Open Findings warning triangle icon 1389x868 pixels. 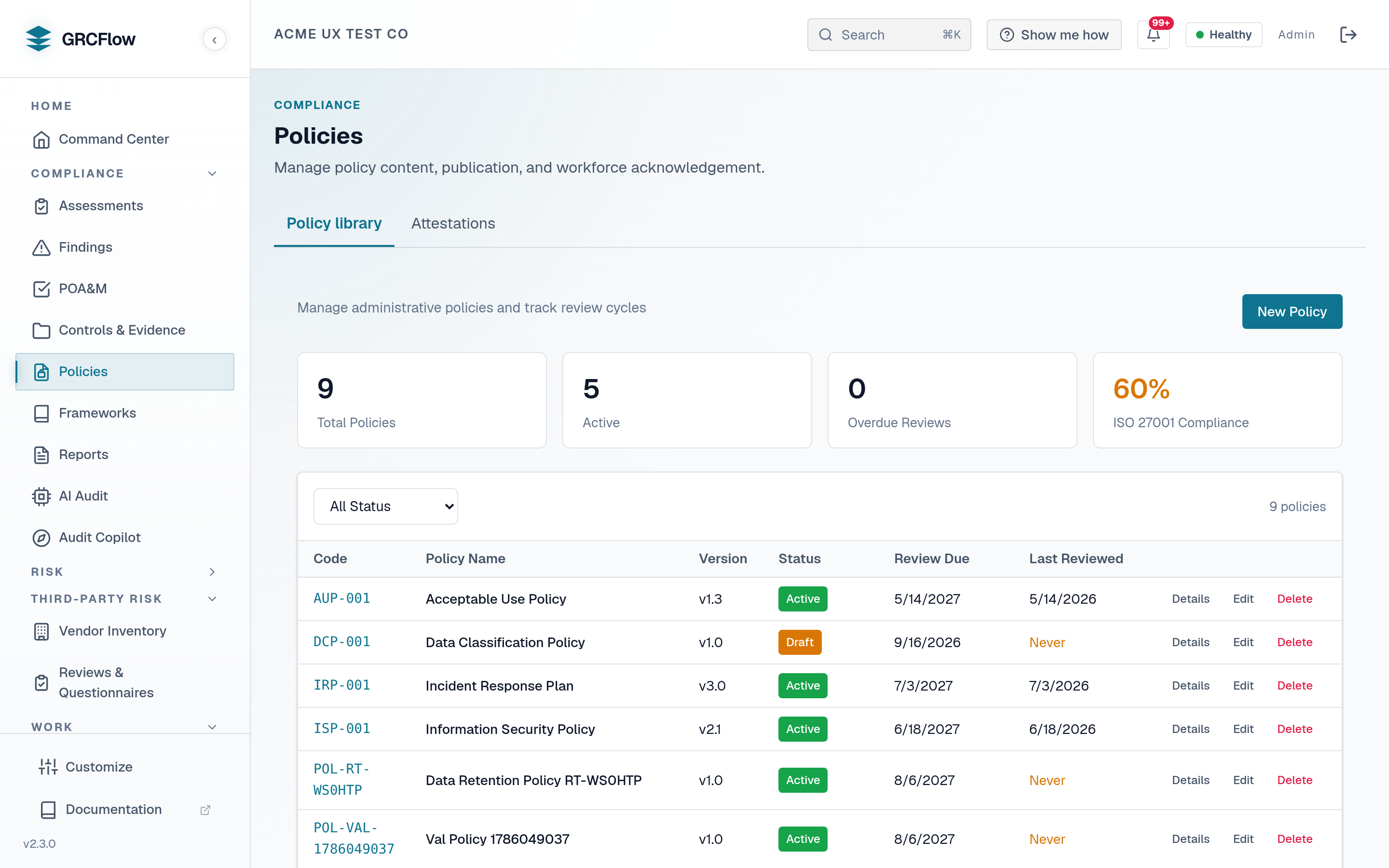coord(41,247)
